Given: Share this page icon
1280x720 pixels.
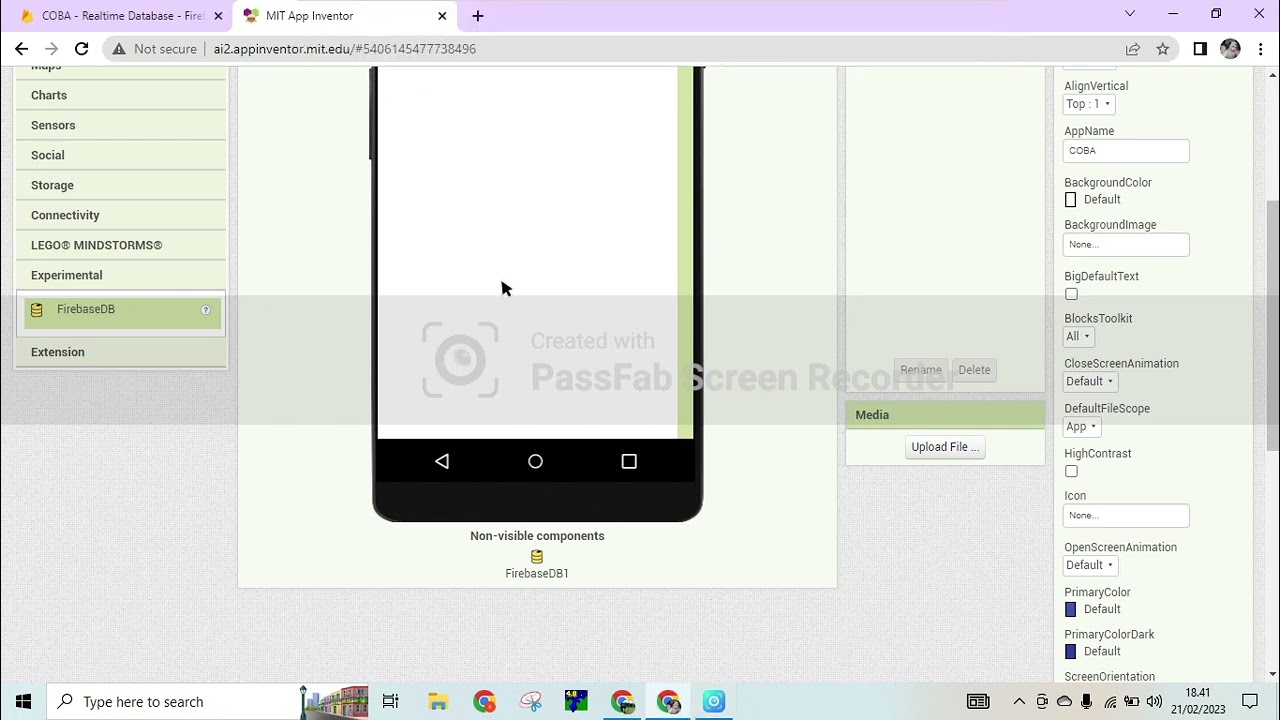Looking at the screenshot, I should (1132, 48).
